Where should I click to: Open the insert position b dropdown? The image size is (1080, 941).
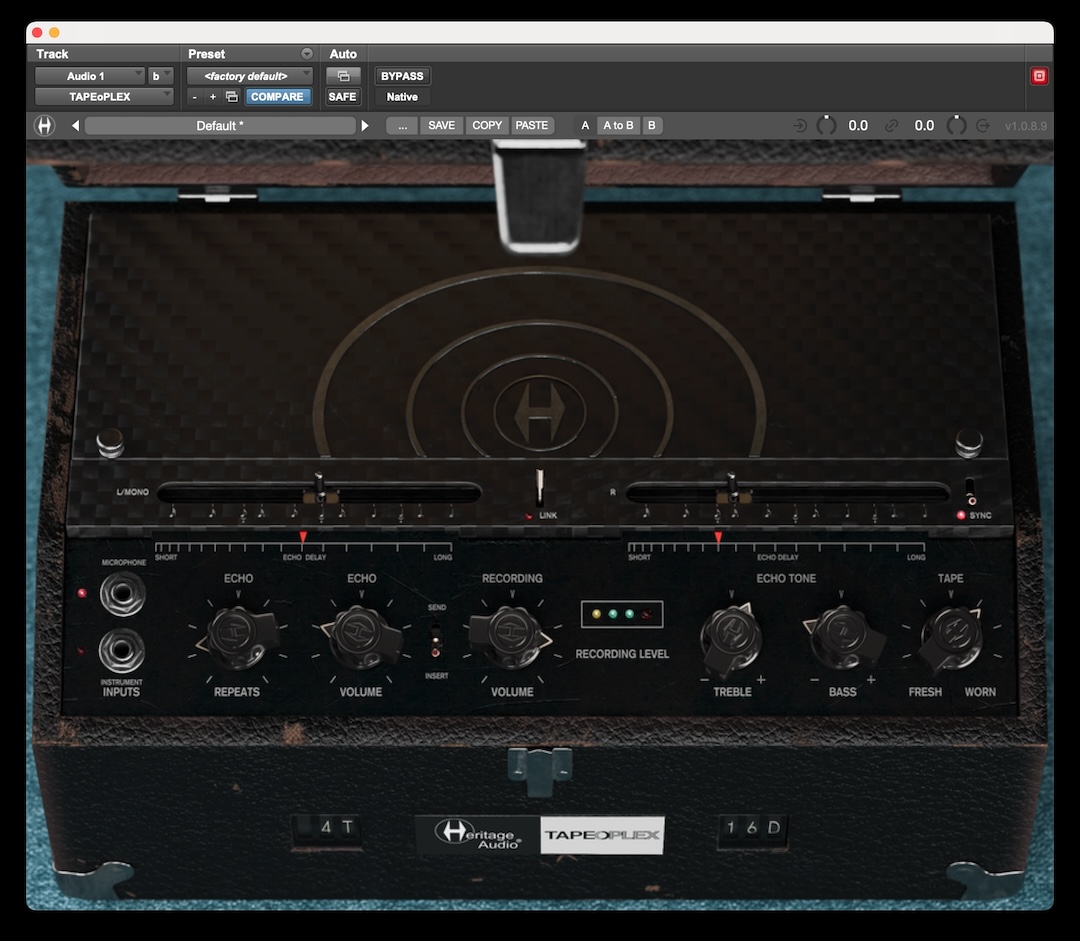pos(160,76)
